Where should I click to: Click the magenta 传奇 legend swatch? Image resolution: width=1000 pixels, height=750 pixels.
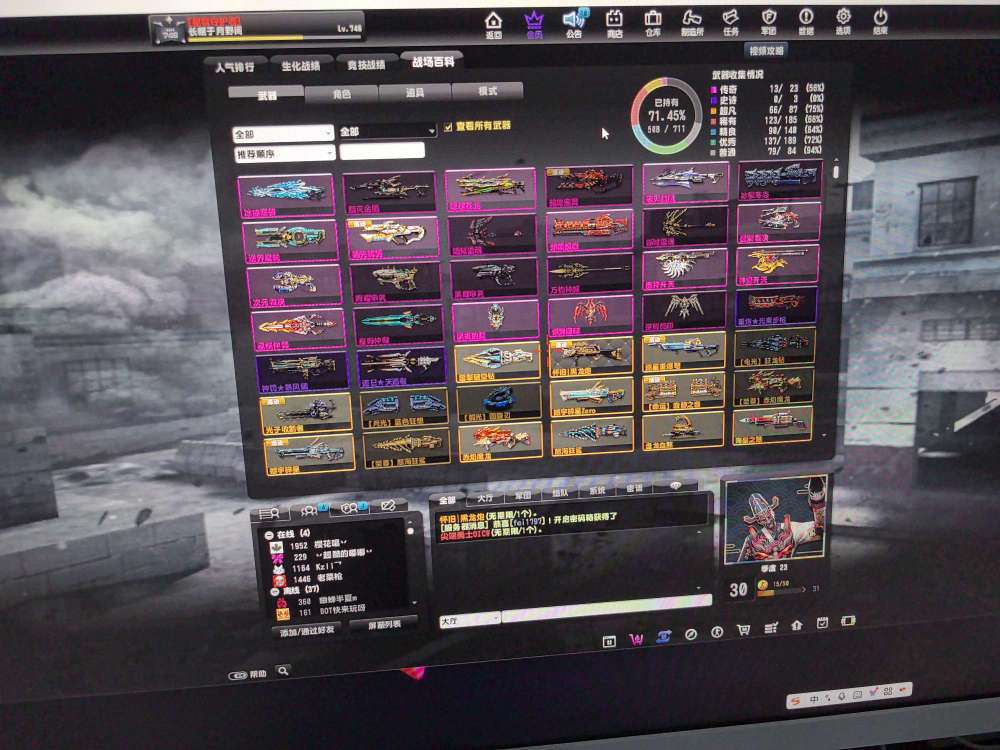[714, 90]
